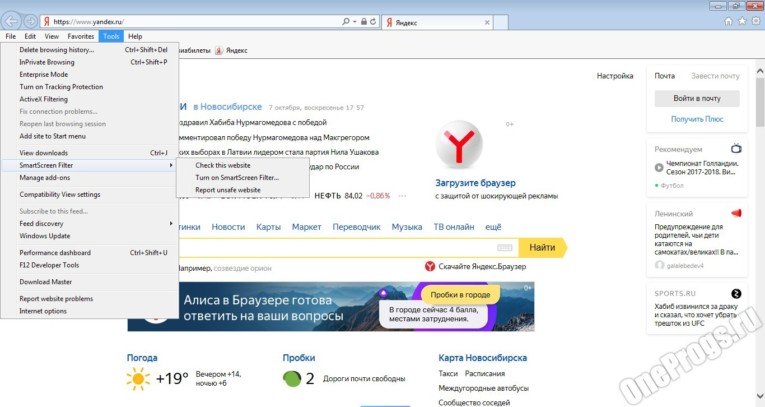Click the search magnifier icon in address bar
The image size is (765, 407).
(x=346, y=21)
